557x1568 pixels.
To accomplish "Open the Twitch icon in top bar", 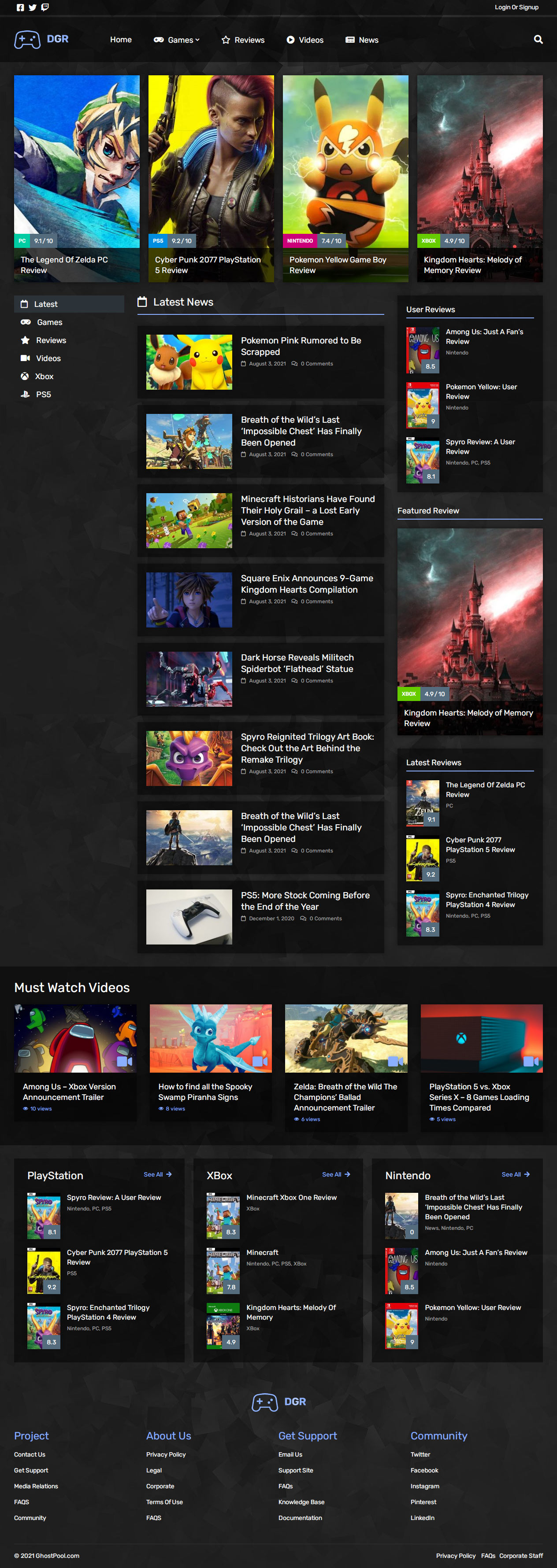I will coord(45,8).
